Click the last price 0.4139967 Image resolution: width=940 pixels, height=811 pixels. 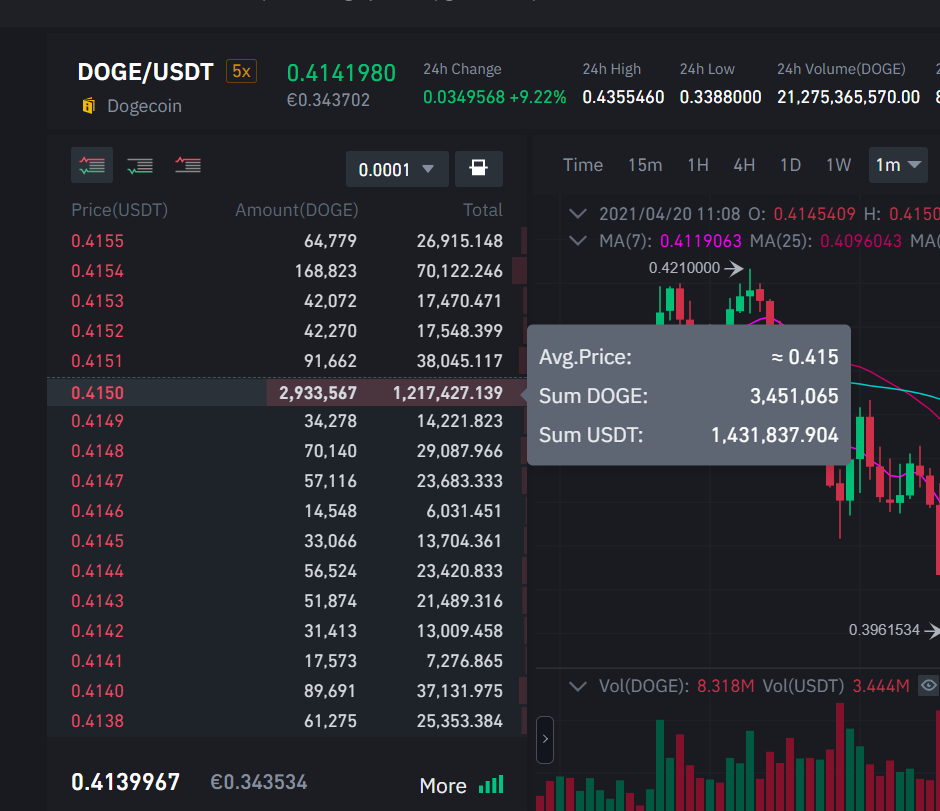pyautogui.click(x=125, y=782)
